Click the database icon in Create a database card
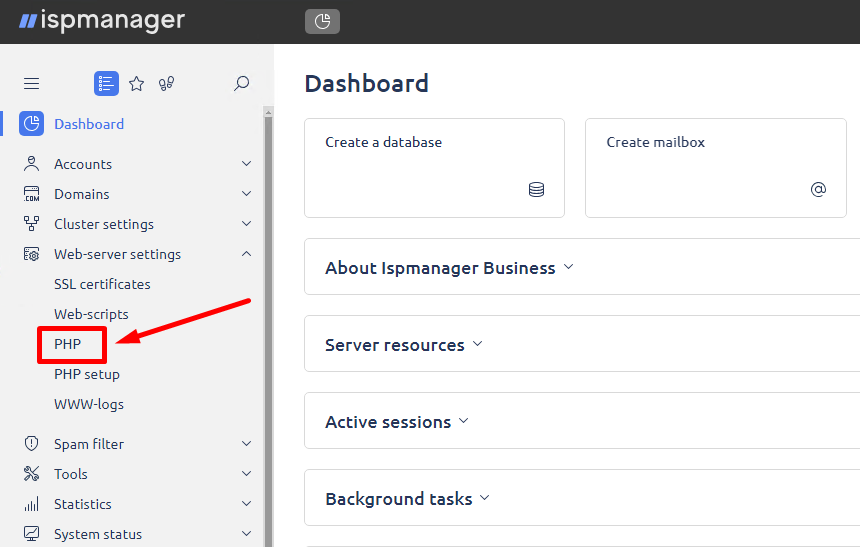This screenshot has height=547, width=860. [536, 189]
